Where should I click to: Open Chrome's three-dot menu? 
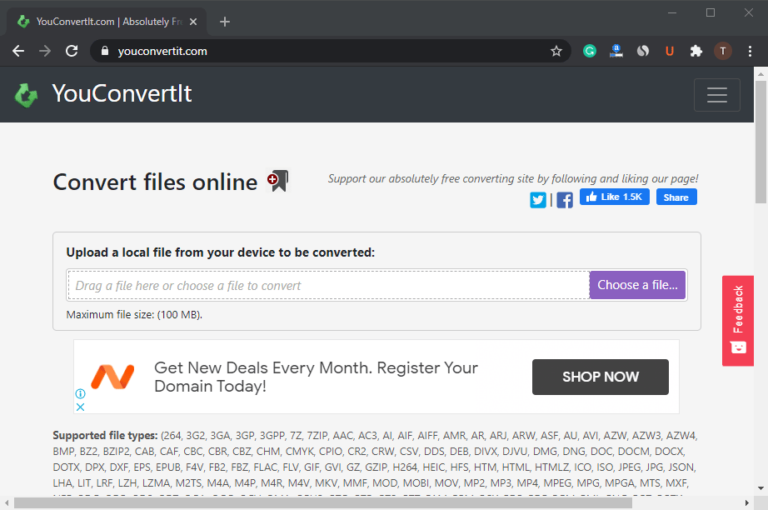point(750,51)
